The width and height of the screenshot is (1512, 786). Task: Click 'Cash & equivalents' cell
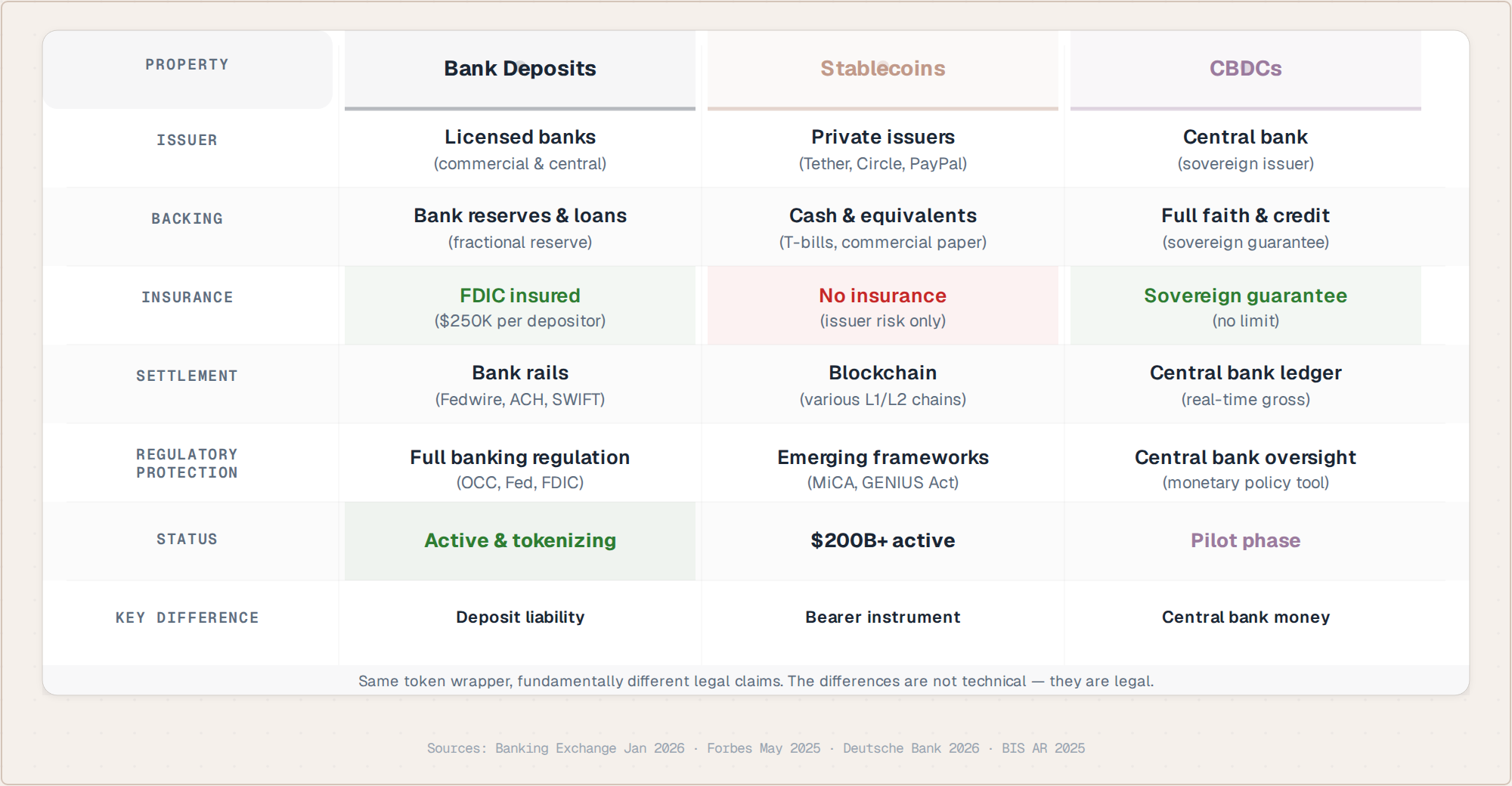pos(883,215)
